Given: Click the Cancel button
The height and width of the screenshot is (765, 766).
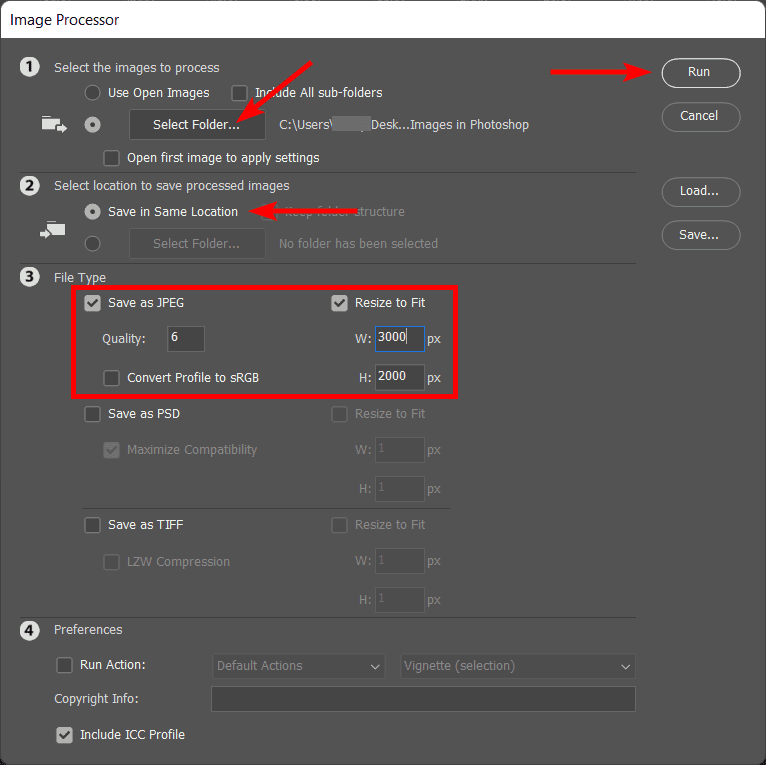Looking at the screenshot, I should click(x=700, y=116).
